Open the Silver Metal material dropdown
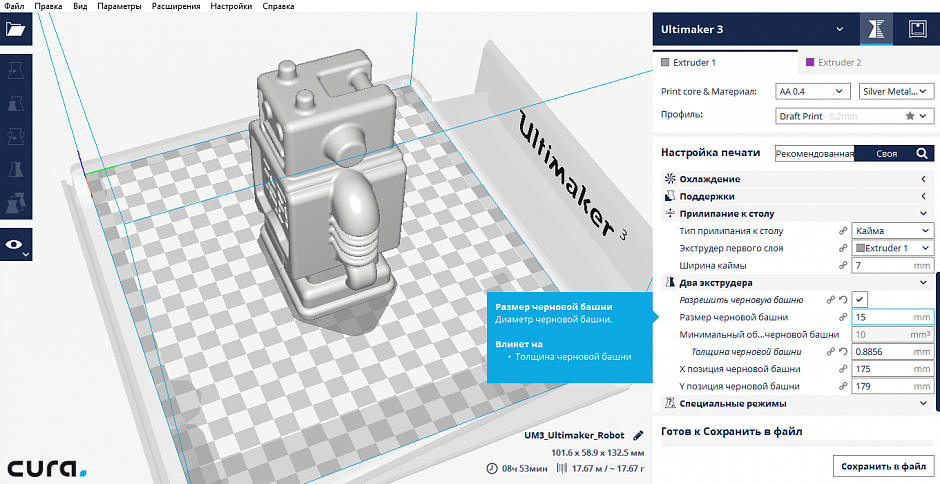The image size is (940, 484). [x=896, y=91]
